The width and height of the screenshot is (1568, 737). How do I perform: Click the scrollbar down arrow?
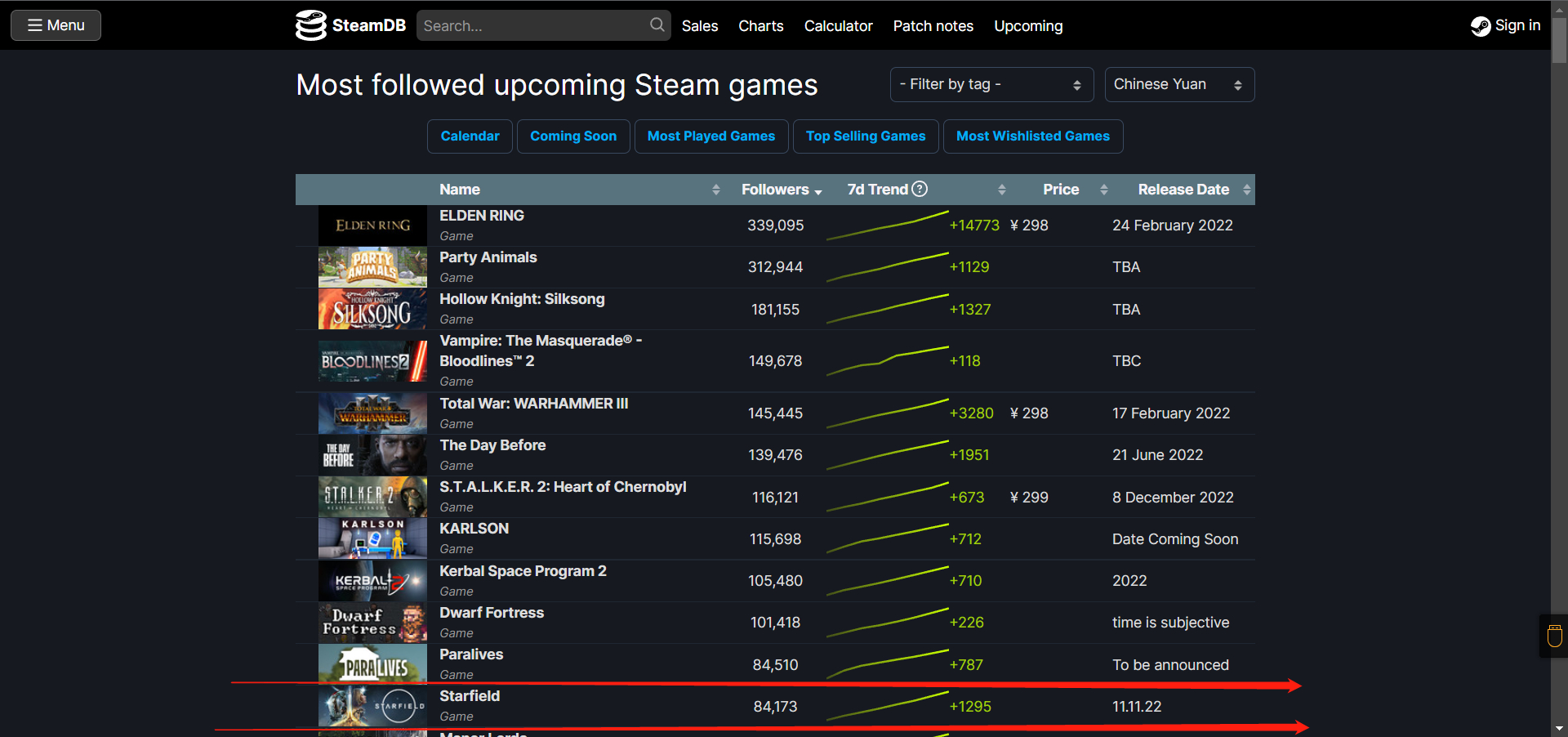click(x=1559, y=728)
